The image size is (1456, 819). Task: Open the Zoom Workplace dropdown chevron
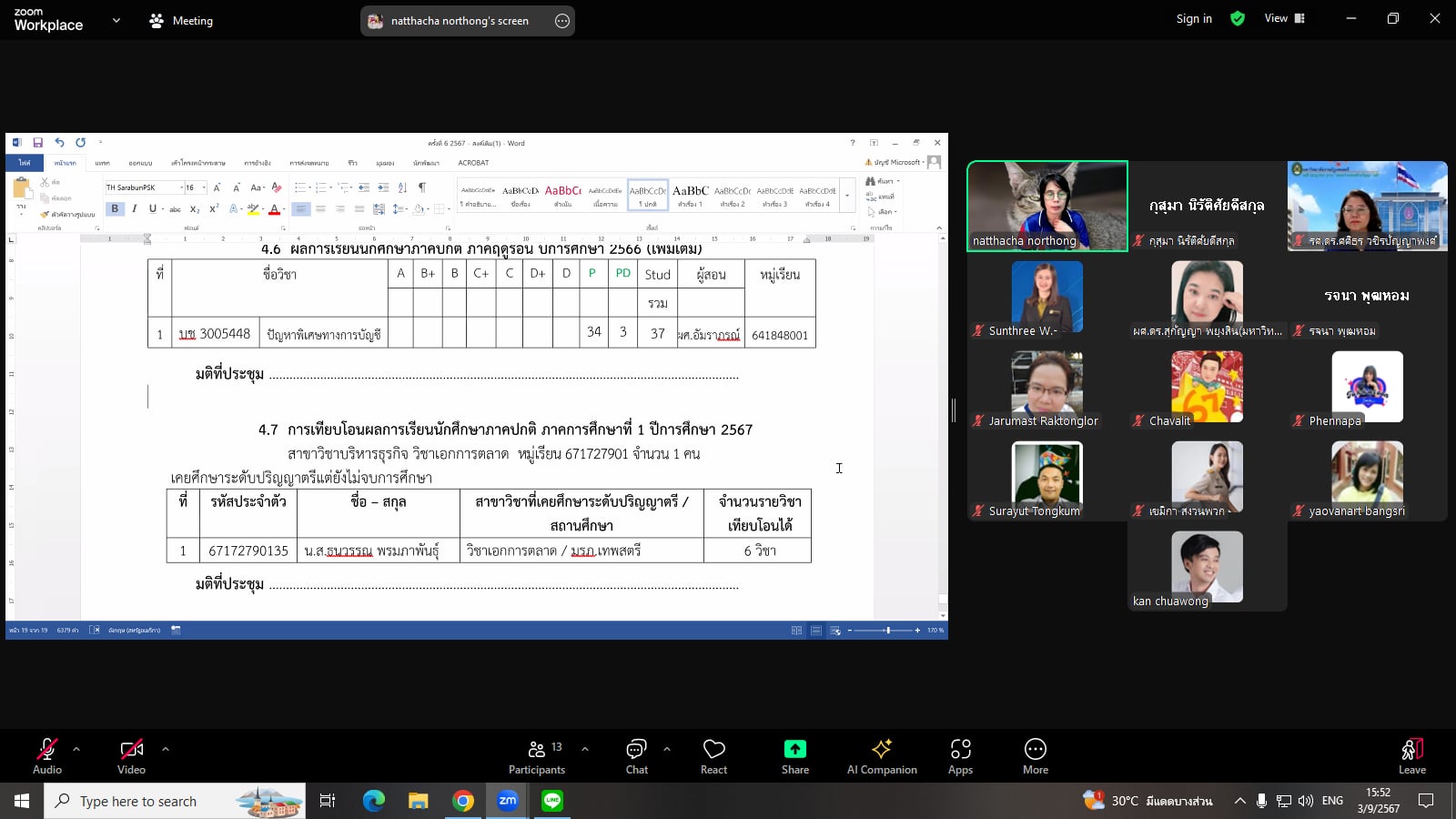(x=116, y=20)
